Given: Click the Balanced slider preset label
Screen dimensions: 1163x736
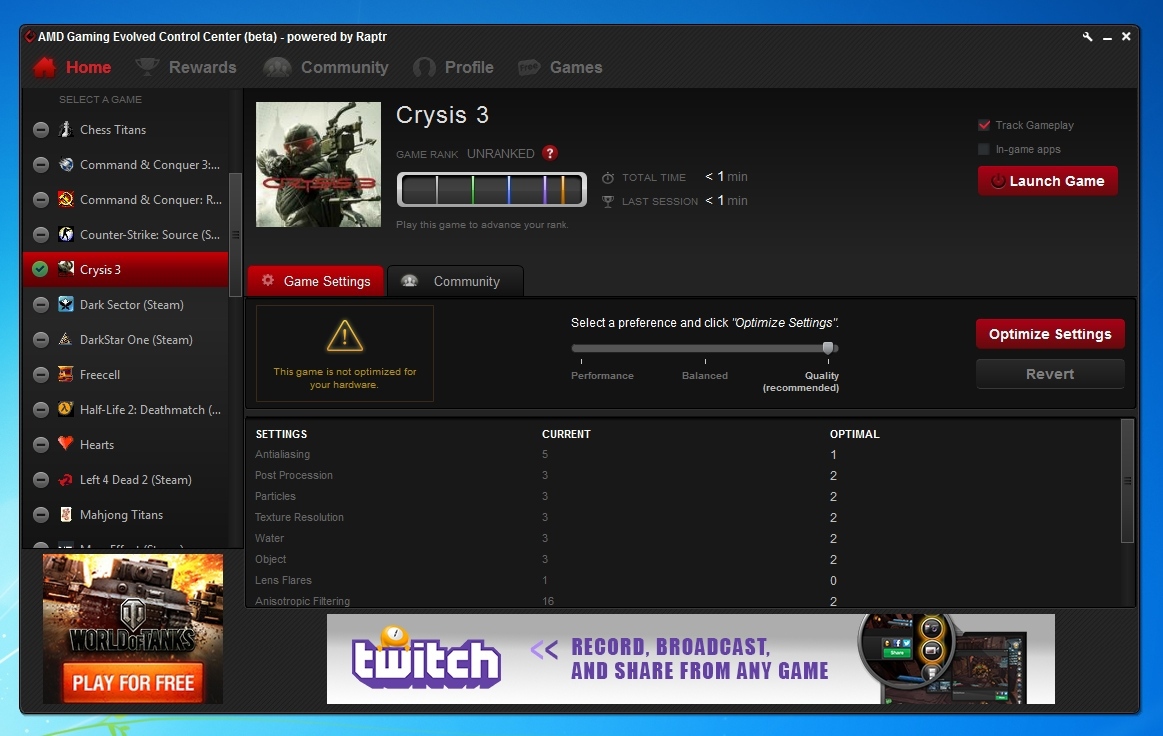Looking at the screenshot, I should point(705,375).
